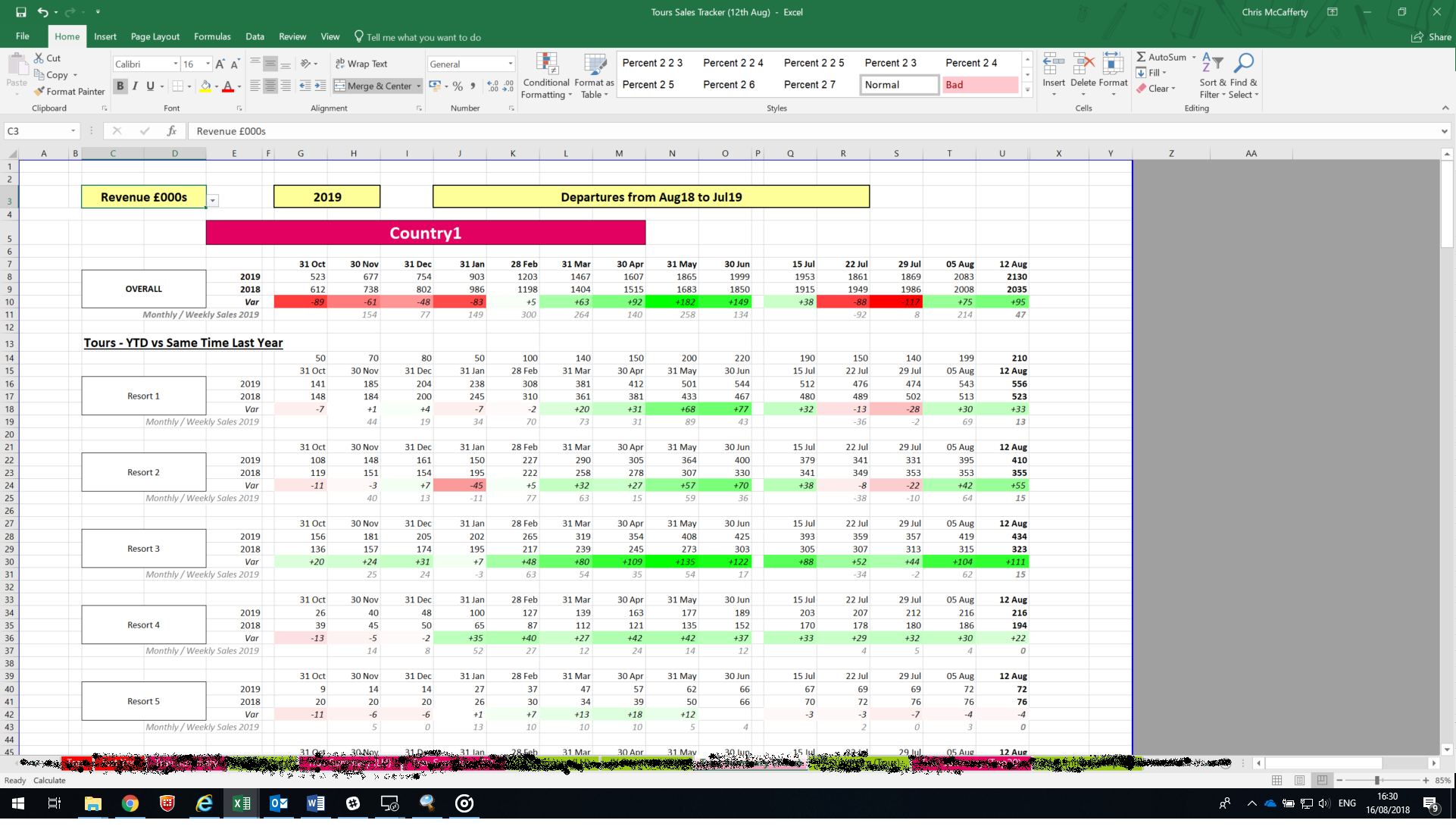Open the font size dropdown arrow
The height and width of the screenshot is (839, 1456).
pyautogui.click(x=208, y=64)
